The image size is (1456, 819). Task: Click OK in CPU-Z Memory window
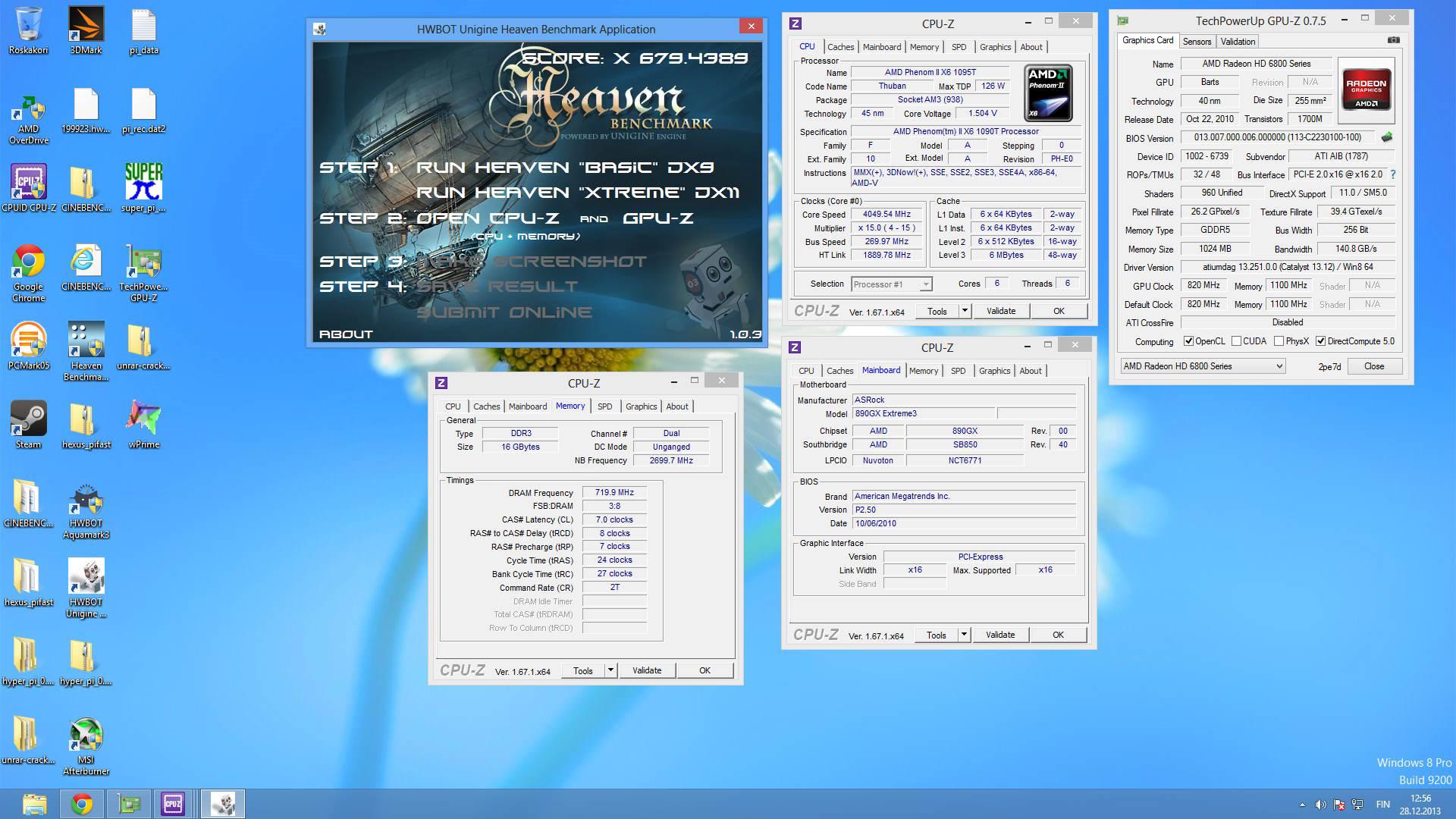pyautogui.click(x=704, y=670)
